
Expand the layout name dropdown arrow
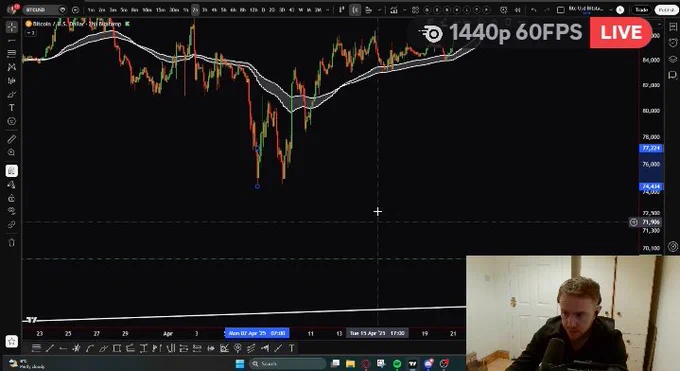pyautogui.click(x=610, y=10)
